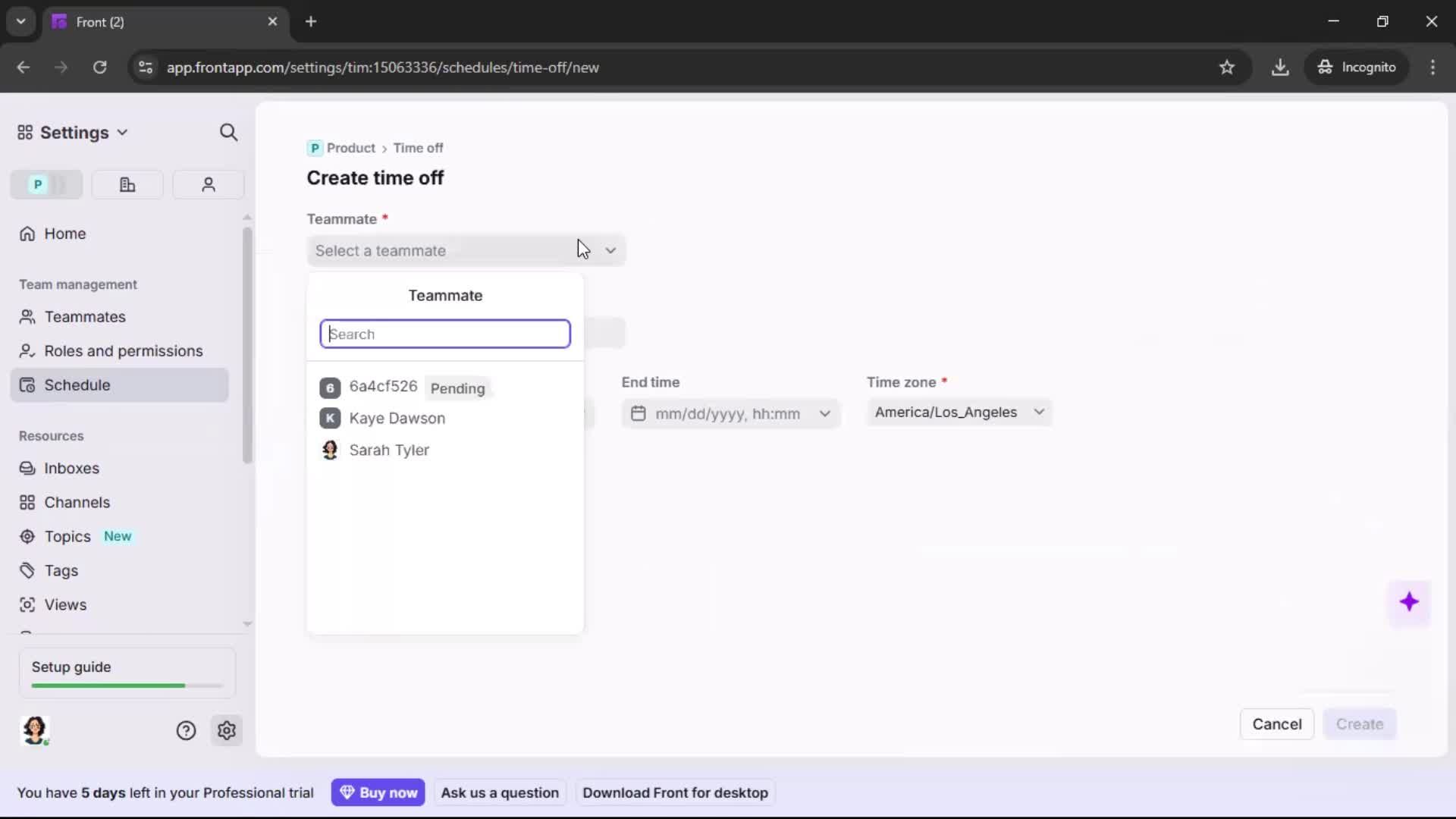This screenshot has width=1456, height=819.
Task: Collapse the Settings workspace switcher
Action: coord(123,132)
